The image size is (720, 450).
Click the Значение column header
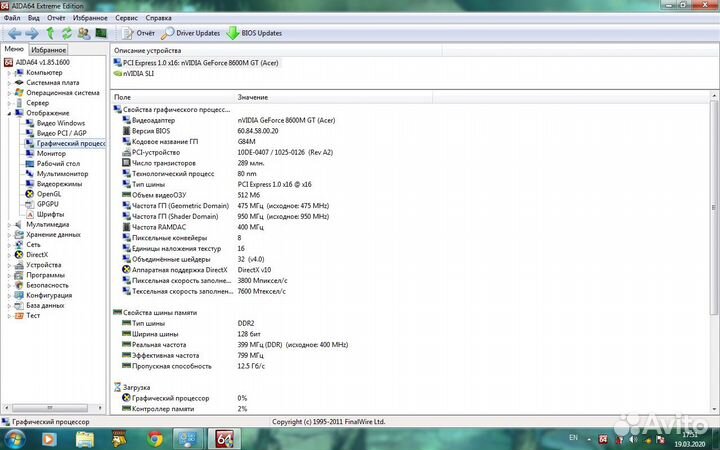pos(333,97)
